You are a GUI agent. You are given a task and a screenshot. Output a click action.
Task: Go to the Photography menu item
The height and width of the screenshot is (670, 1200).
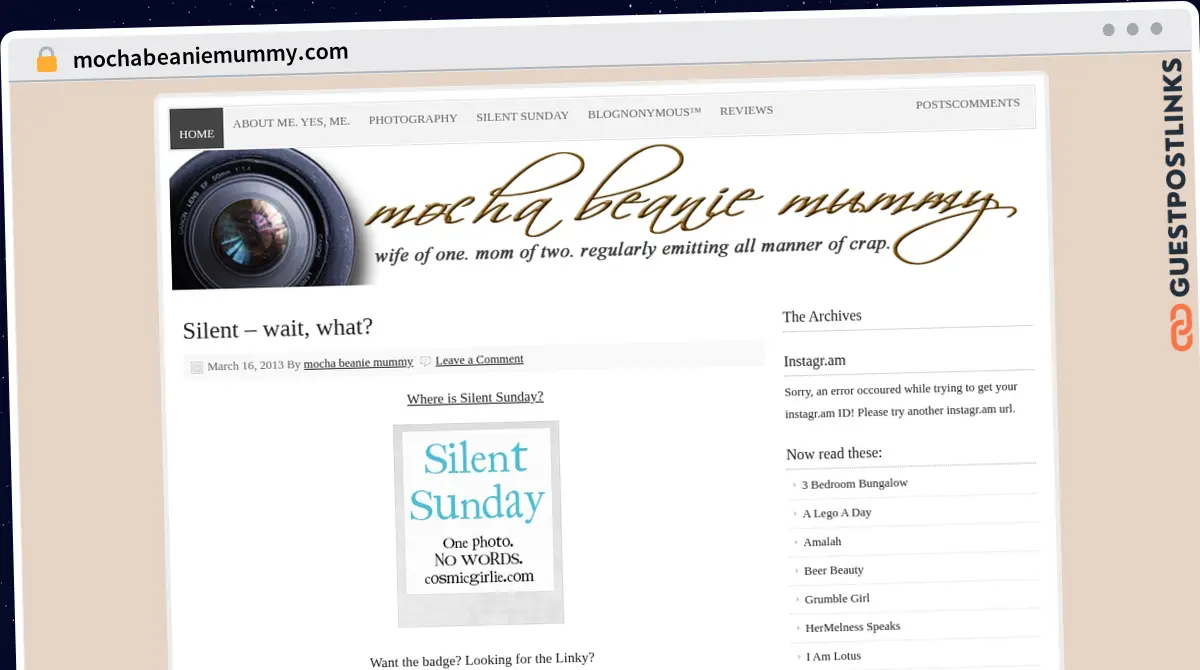(413, 119)
